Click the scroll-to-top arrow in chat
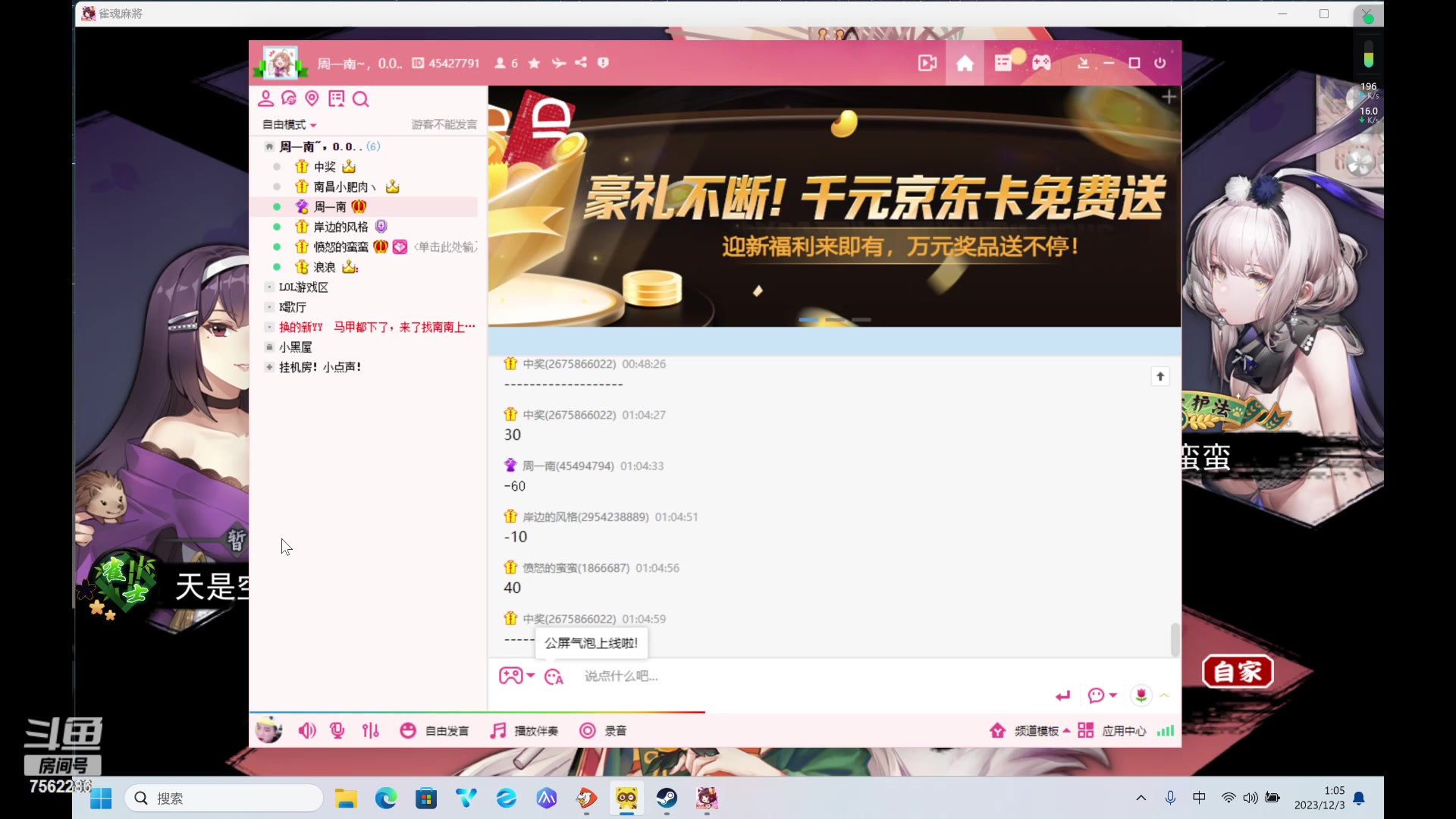The width and height of the screenshot is (1456, 819). [x=1160, y=377]
